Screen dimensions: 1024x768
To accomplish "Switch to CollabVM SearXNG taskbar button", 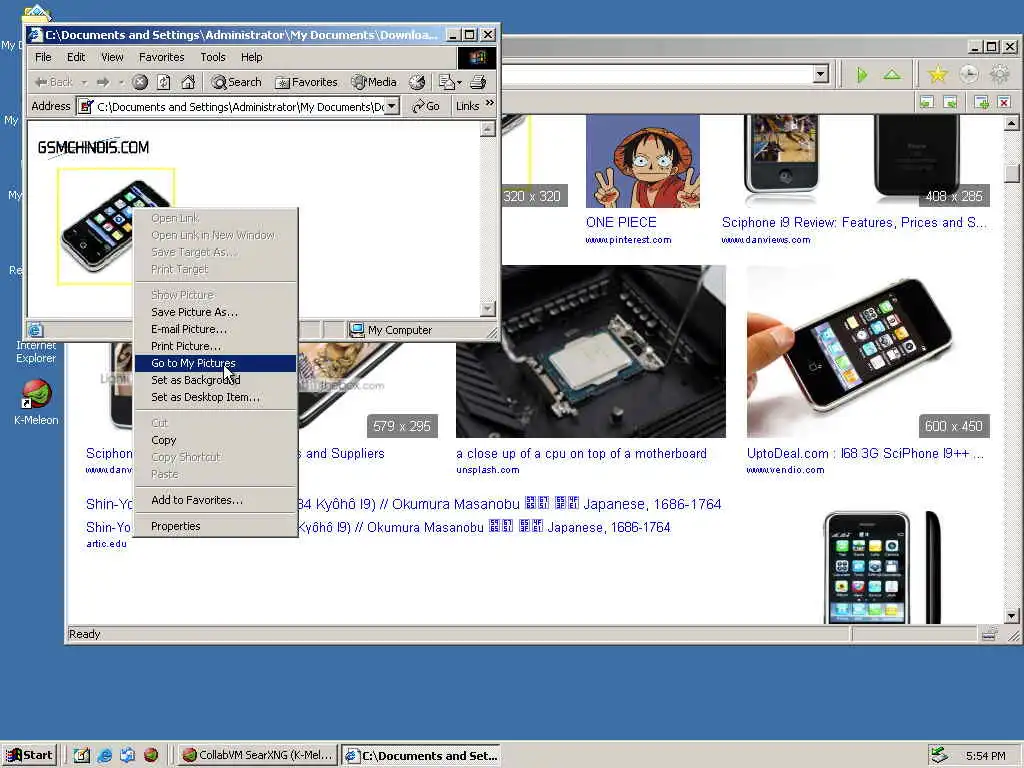I will coord(258,755).
